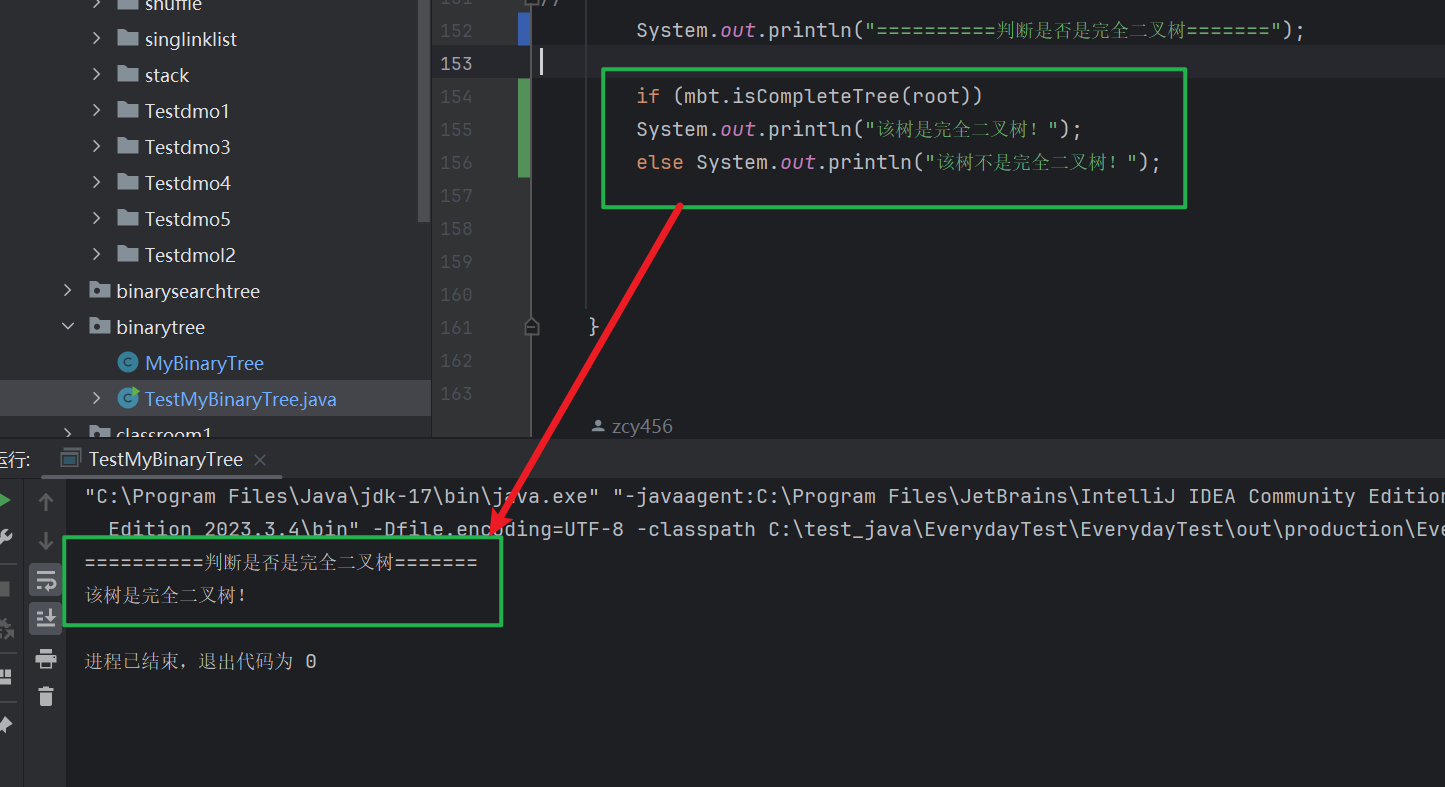Screen dimensions: 1445x787
Task: Click the project panel vertical scrollbar
Action: point(424,110)
